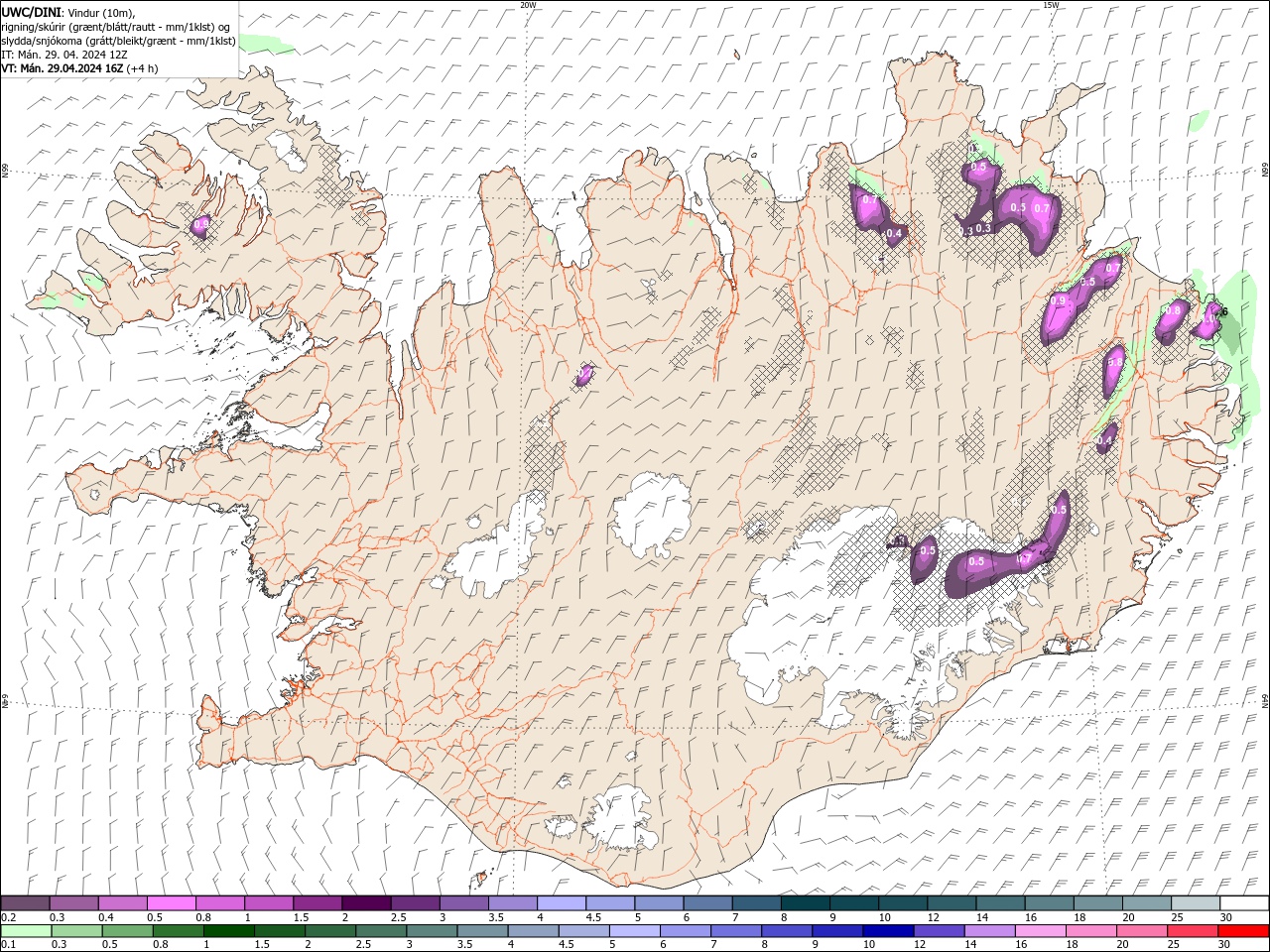This screenshot has height=952, width=1270.
Task: Click bright red lower swatch after 30
Action: point(1243,931)
